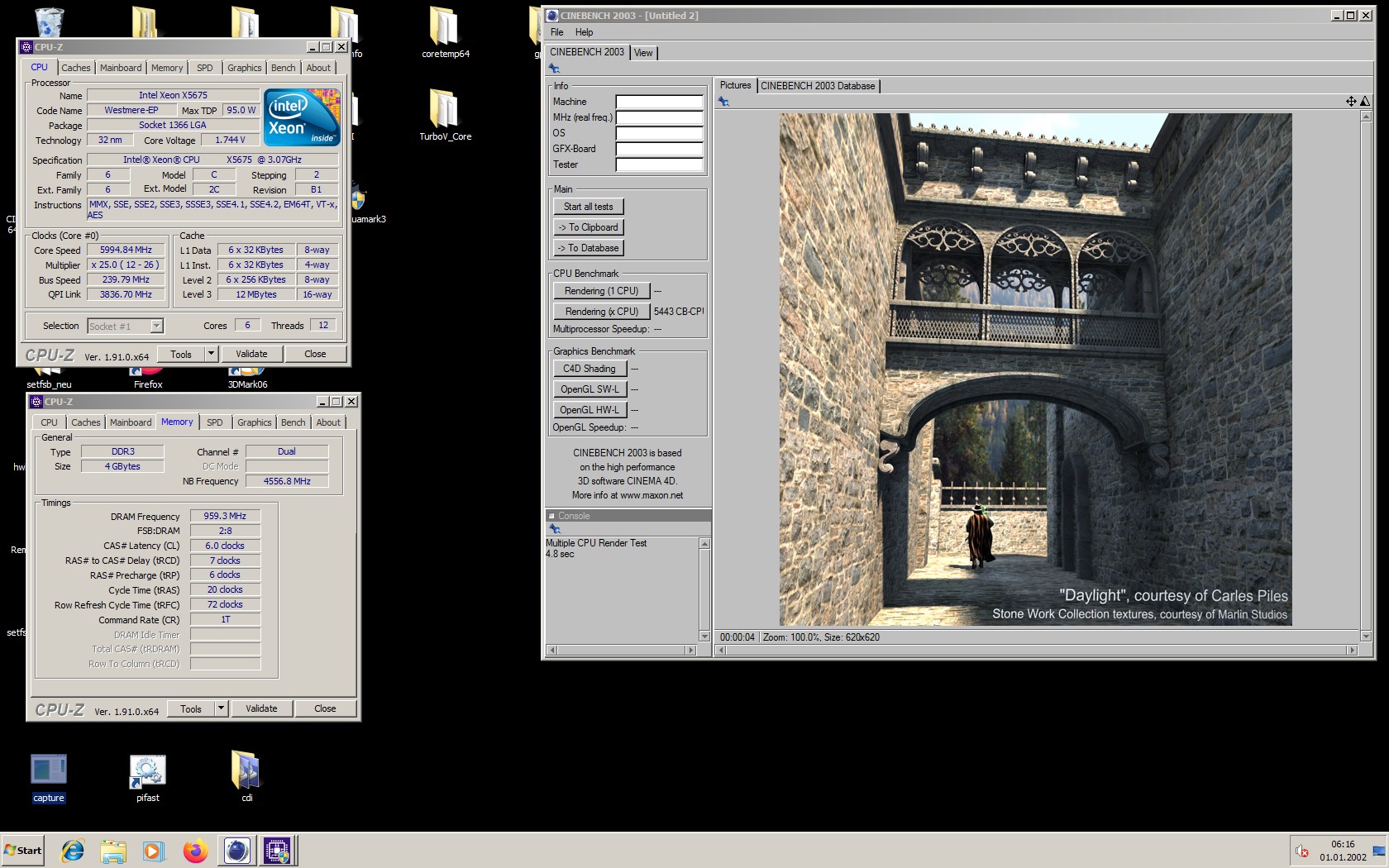
Task: Launch the pifast shortcut icon
Action: (x=148, y=777)
